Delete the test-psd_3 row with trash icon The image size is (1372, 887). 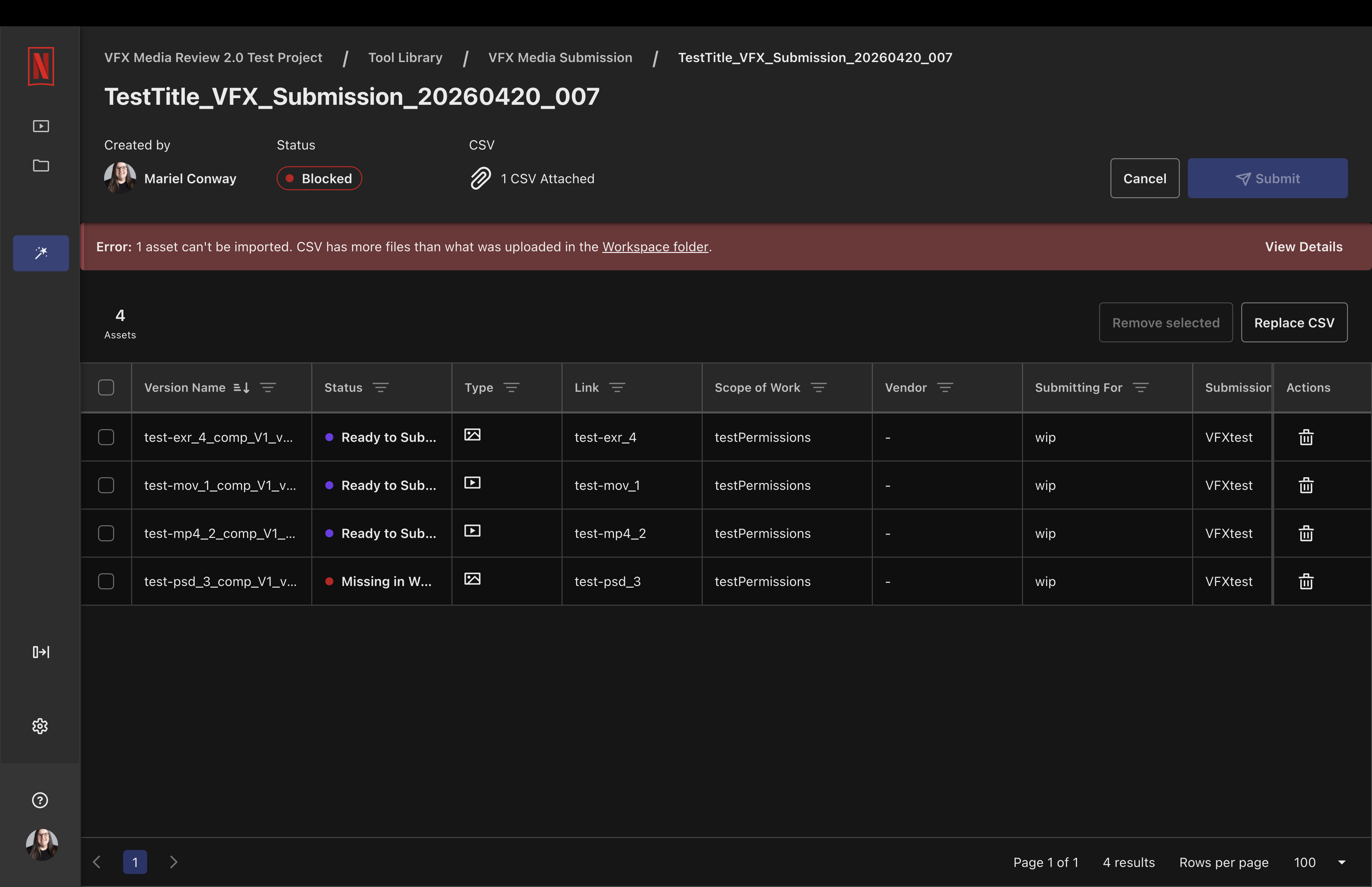click(1306, 581)
